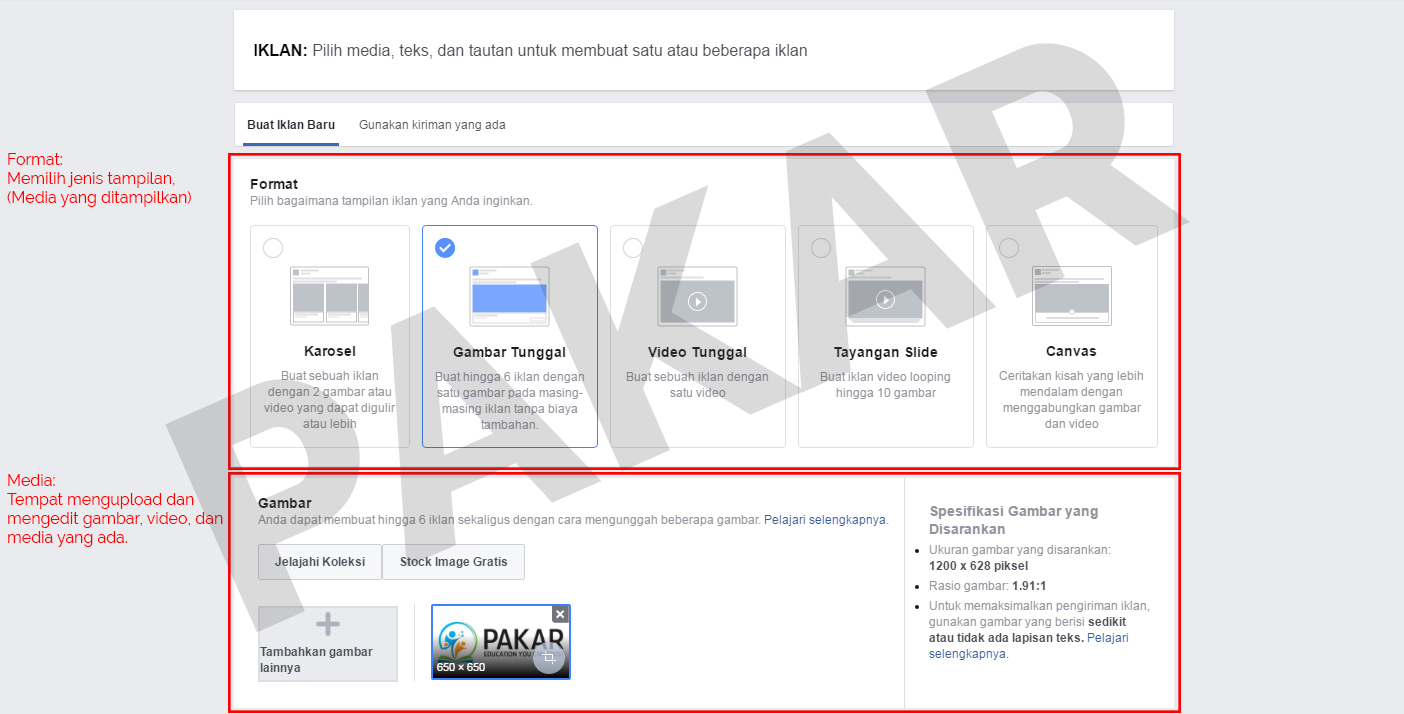Click the Canvas layout preview icon
Screen dimensions: 1404x714
[1072, 295]
